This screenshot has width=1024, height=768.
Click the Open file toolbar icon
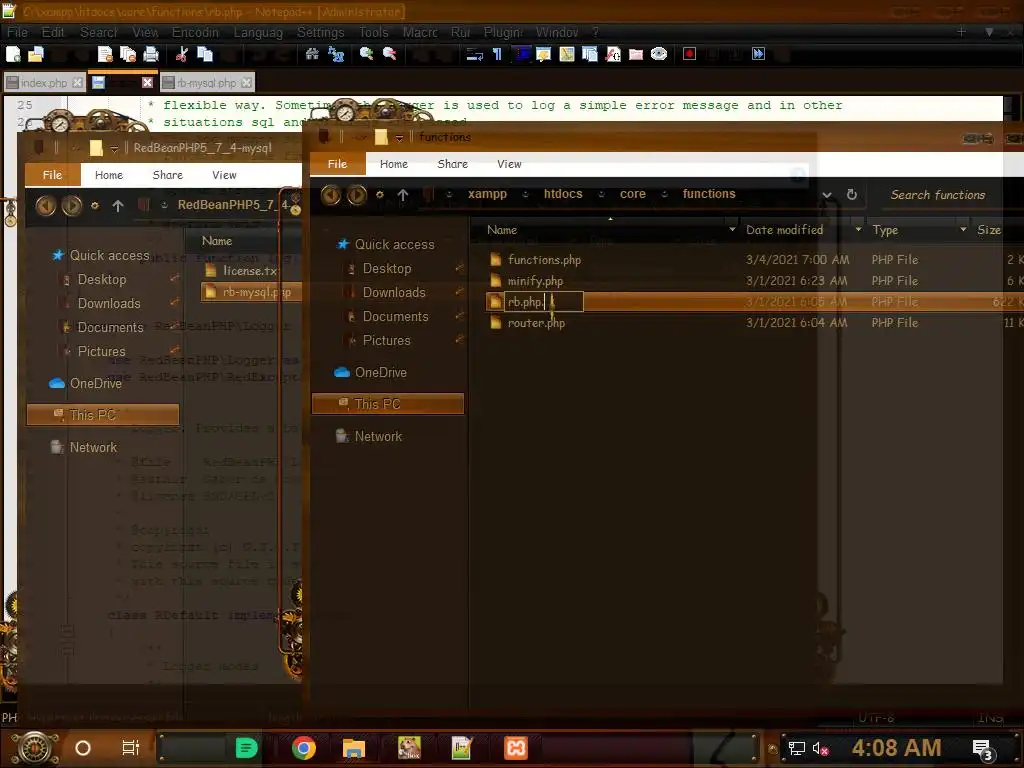(x=36, y=54)
